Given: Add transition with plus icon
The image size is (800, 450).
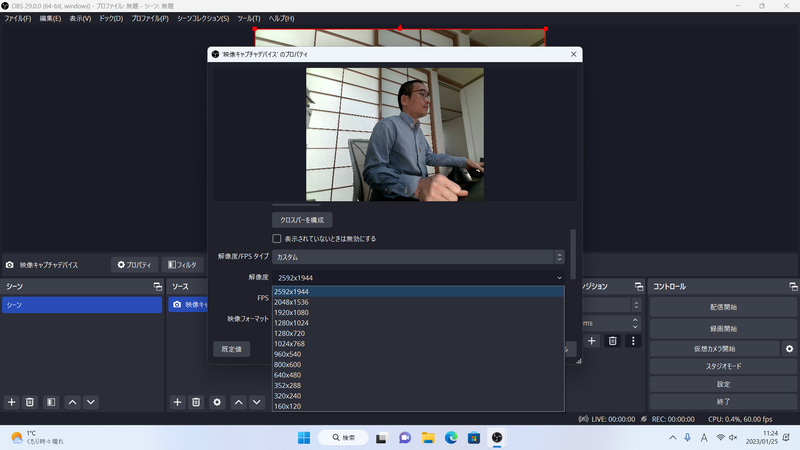Looking at the screenshot, I should coord(591,341).
